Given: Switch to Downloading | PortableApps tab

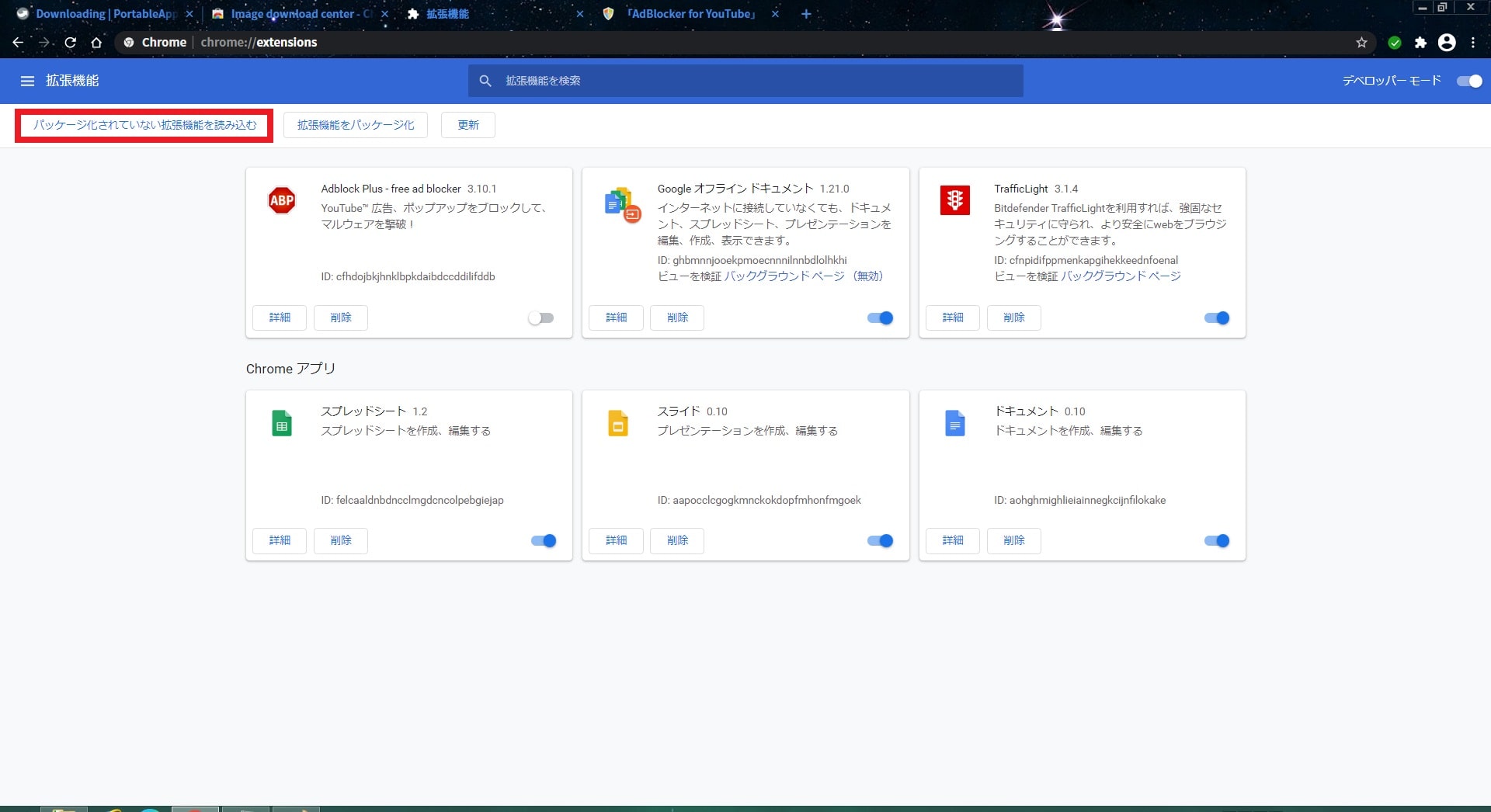Looking at the screenshot, I should click(106, 14).
